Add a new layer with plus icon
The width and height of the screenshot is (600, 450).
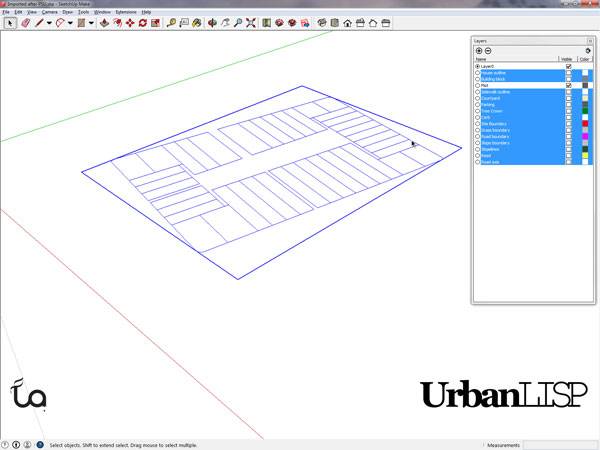478,50
